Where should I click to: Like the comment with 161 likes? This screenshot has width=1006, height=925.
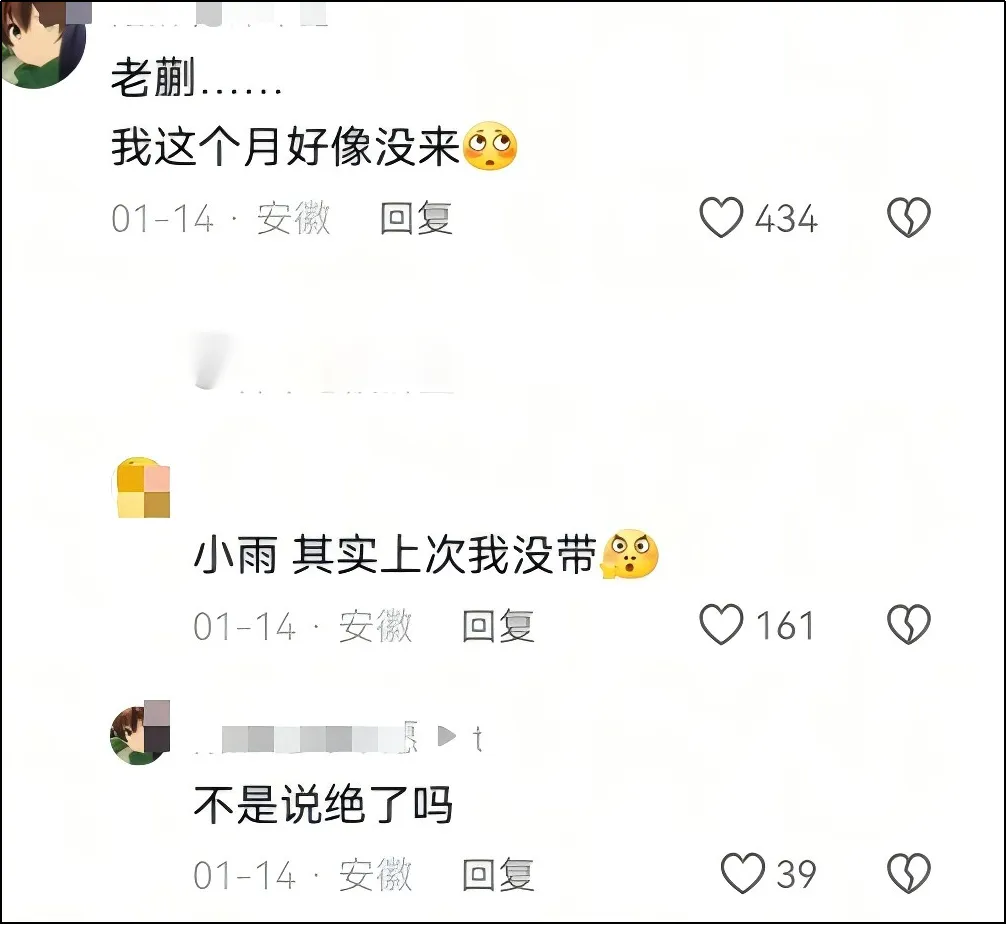point(721,624)
